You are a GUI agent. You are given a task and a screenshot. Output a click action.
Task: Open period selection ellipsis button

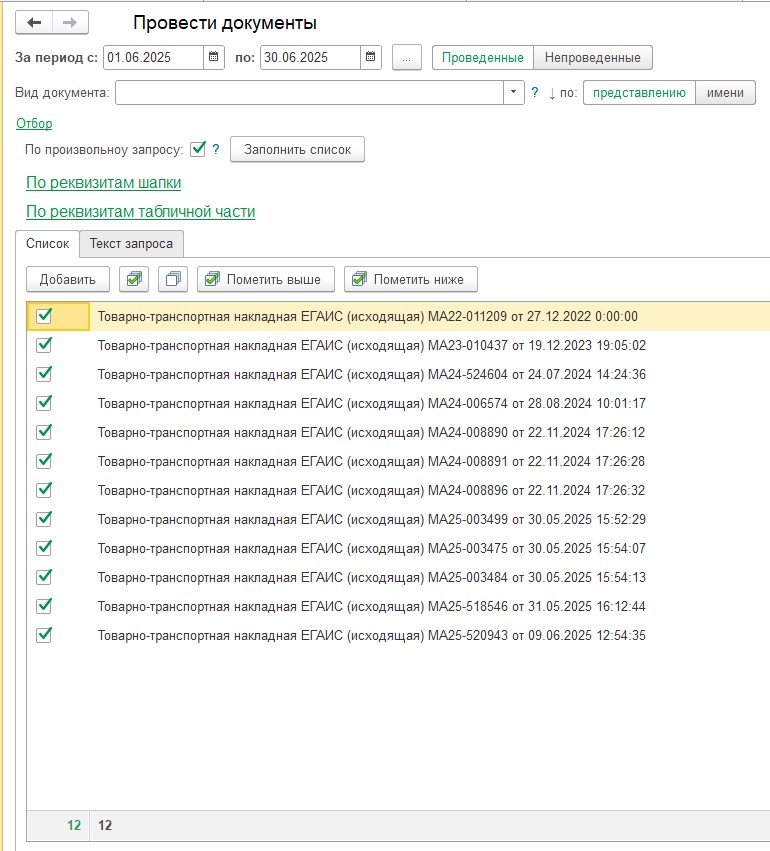(x=406, y=58)
